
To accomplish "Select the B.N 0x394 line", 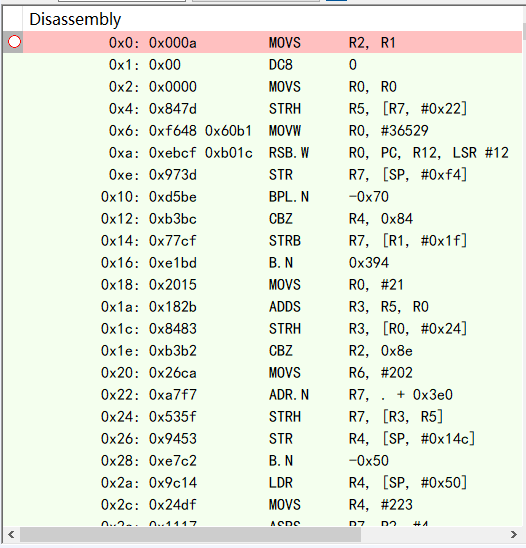I will click(272, 263).
